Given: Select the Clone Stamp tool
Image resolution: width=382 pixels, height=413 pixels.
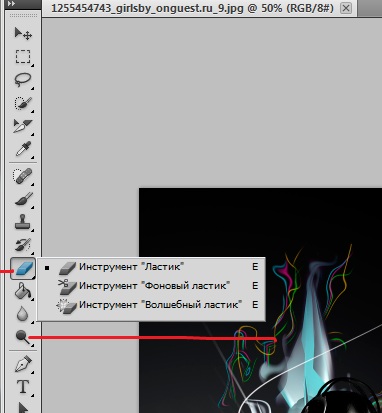Looking at the screenshot, I should (23, 222).
